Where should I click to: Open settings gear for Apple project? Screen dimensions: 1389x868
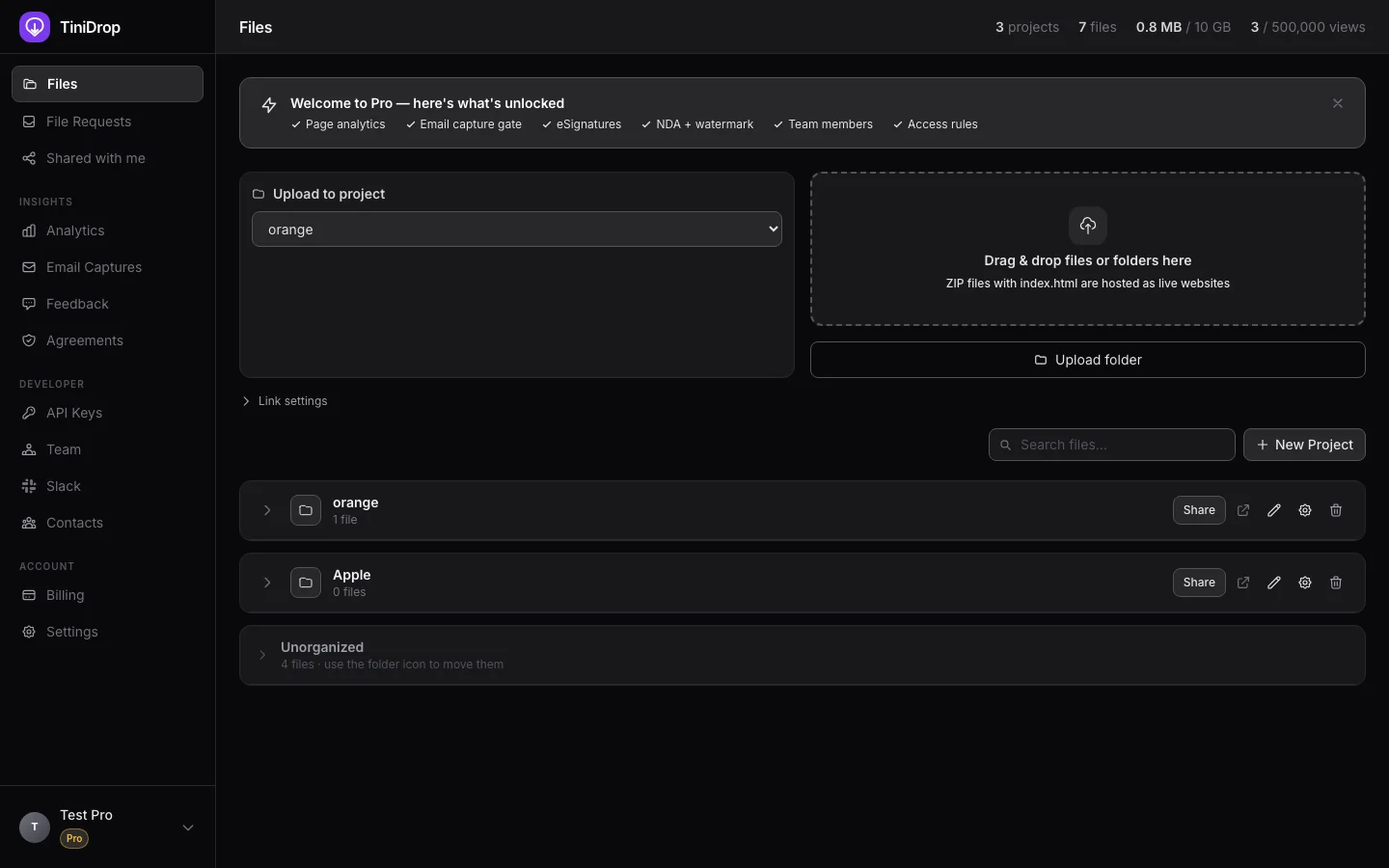point(1305,583)
